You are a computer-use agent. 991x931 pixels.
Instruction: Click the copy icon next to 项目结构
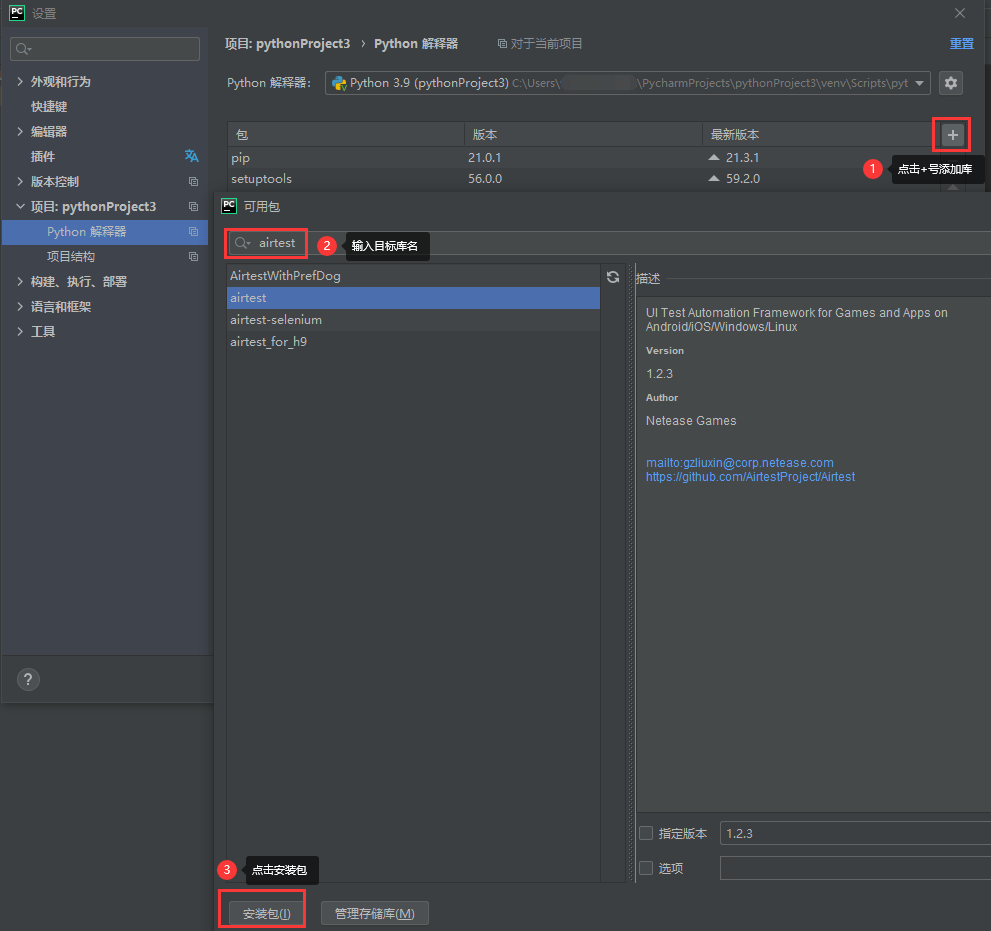[x=193, y=257]
